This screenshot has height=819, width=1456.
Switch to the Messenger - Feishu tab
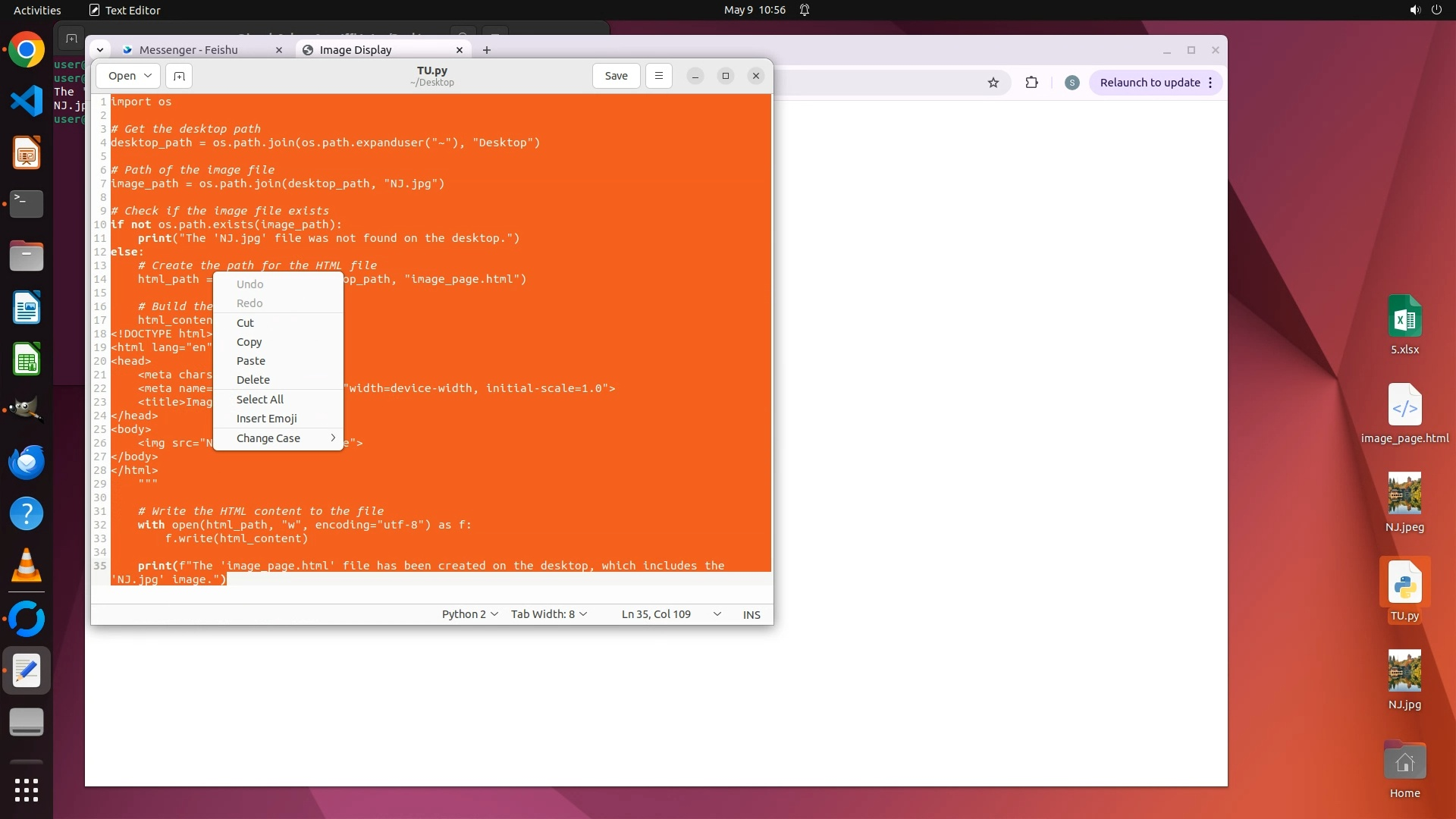click(x=189, y=50)
